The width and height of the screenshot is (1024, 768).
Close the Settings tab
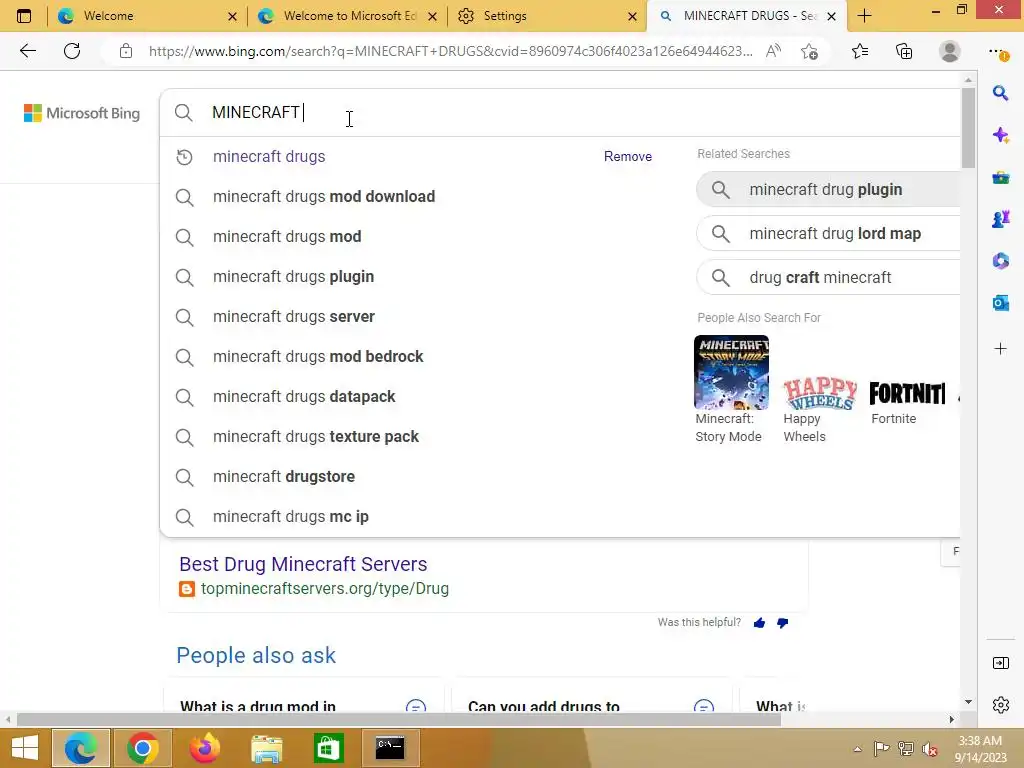(632, 16)
